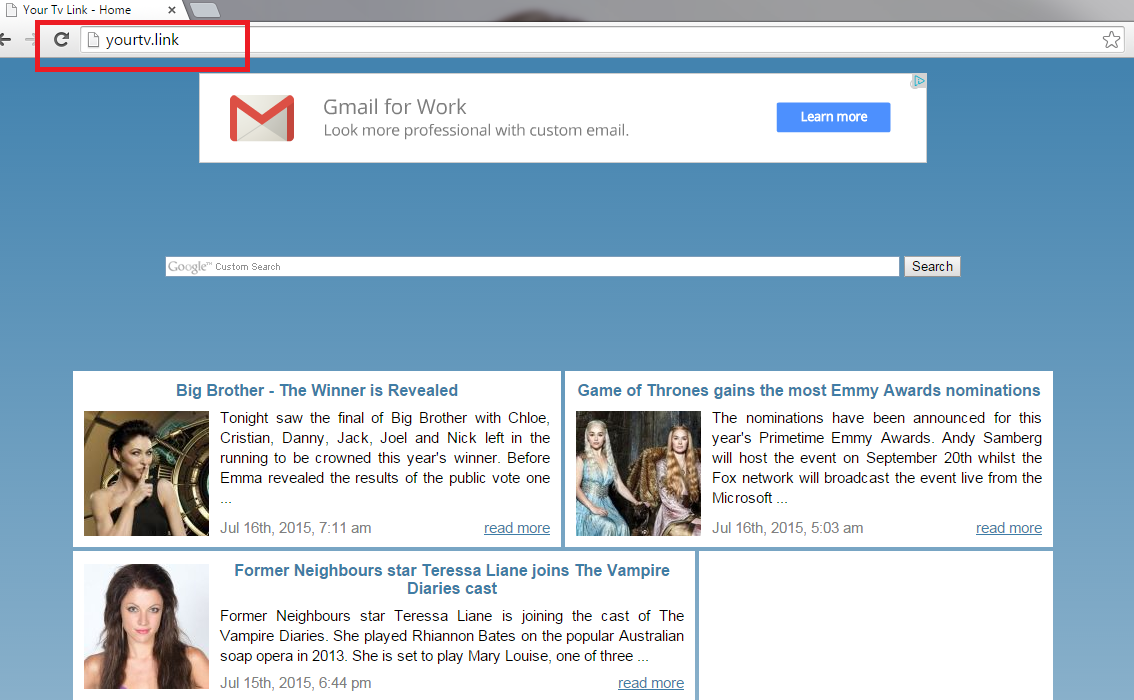Click the Gmail envelope logo in the ad

coord(262,118)
